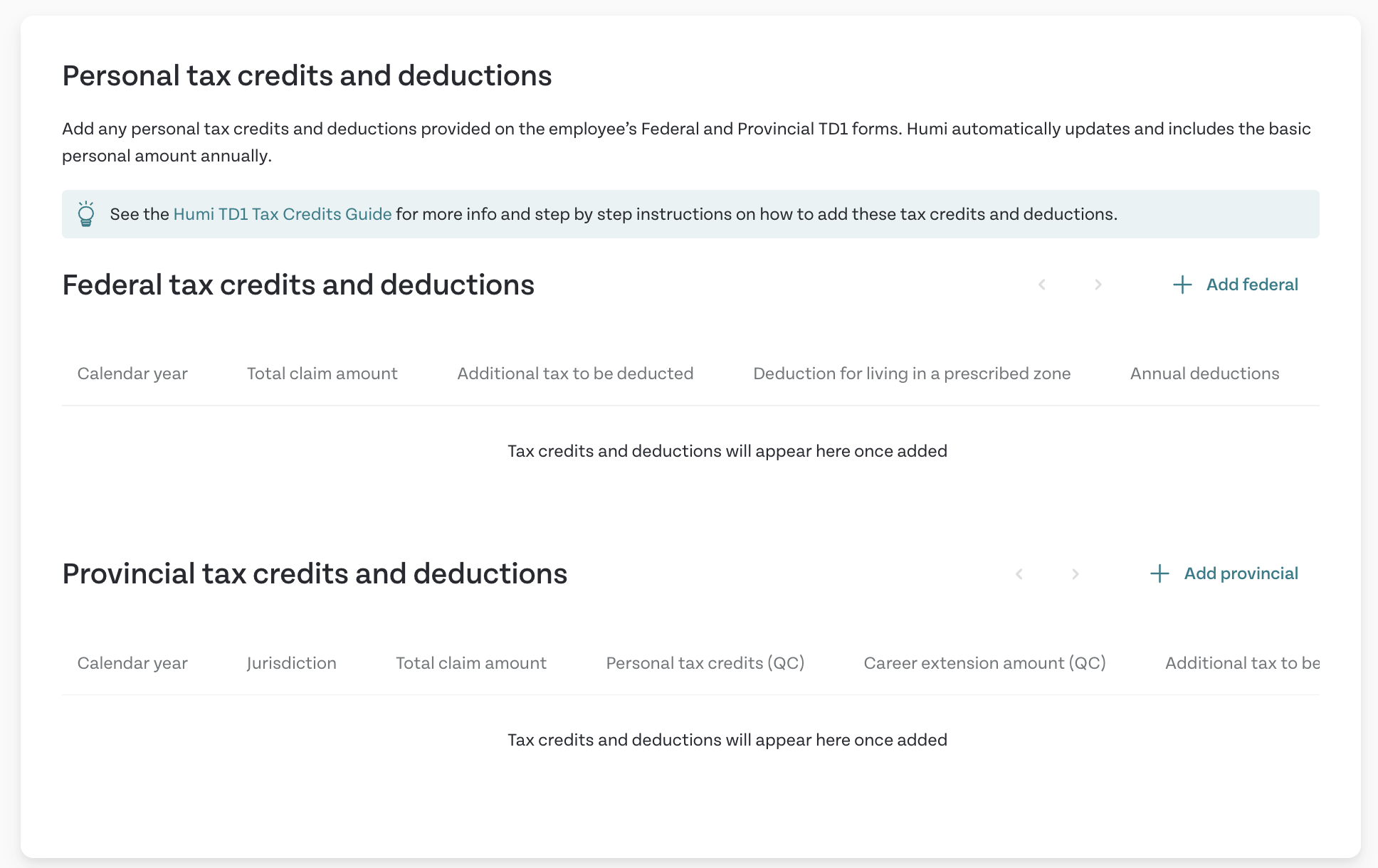Image resolution: width=1378 pixels, height=868 pixels.
Task: Go to next page of federal credits
Action: coord(1098,285)
